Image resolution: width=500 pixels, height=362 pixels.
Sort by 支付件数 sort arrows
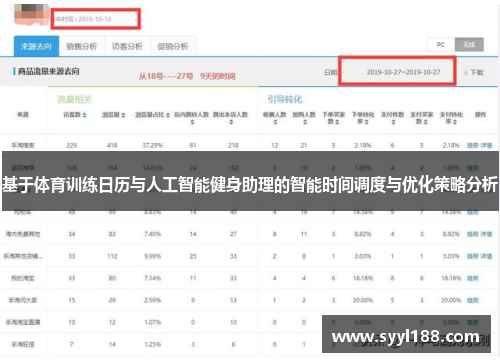393,122
